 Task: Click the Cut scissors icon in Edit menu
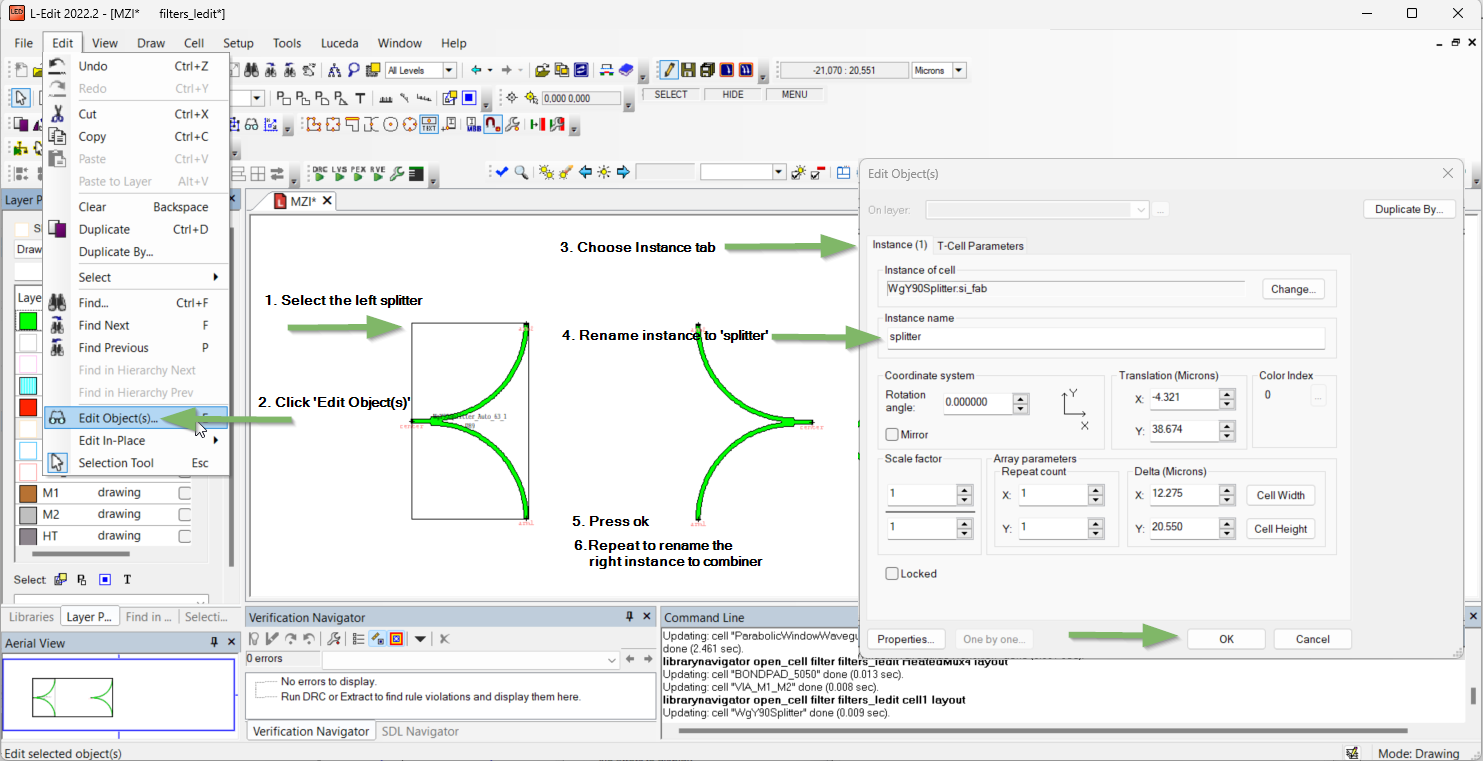[58, 114]
